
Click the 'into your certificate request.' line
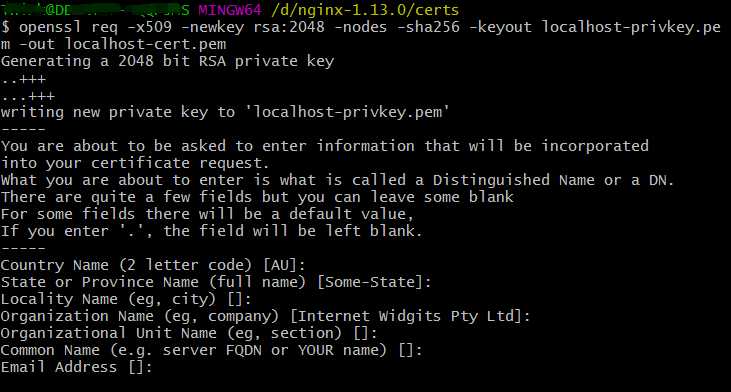[135, 163]
